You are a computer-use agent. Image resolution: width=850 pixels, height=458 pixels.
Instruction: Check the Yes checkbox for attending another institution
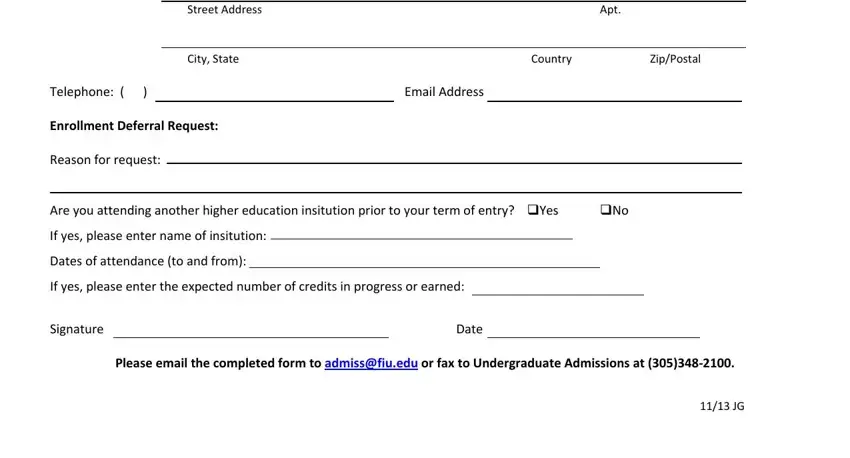coord(533,210)
